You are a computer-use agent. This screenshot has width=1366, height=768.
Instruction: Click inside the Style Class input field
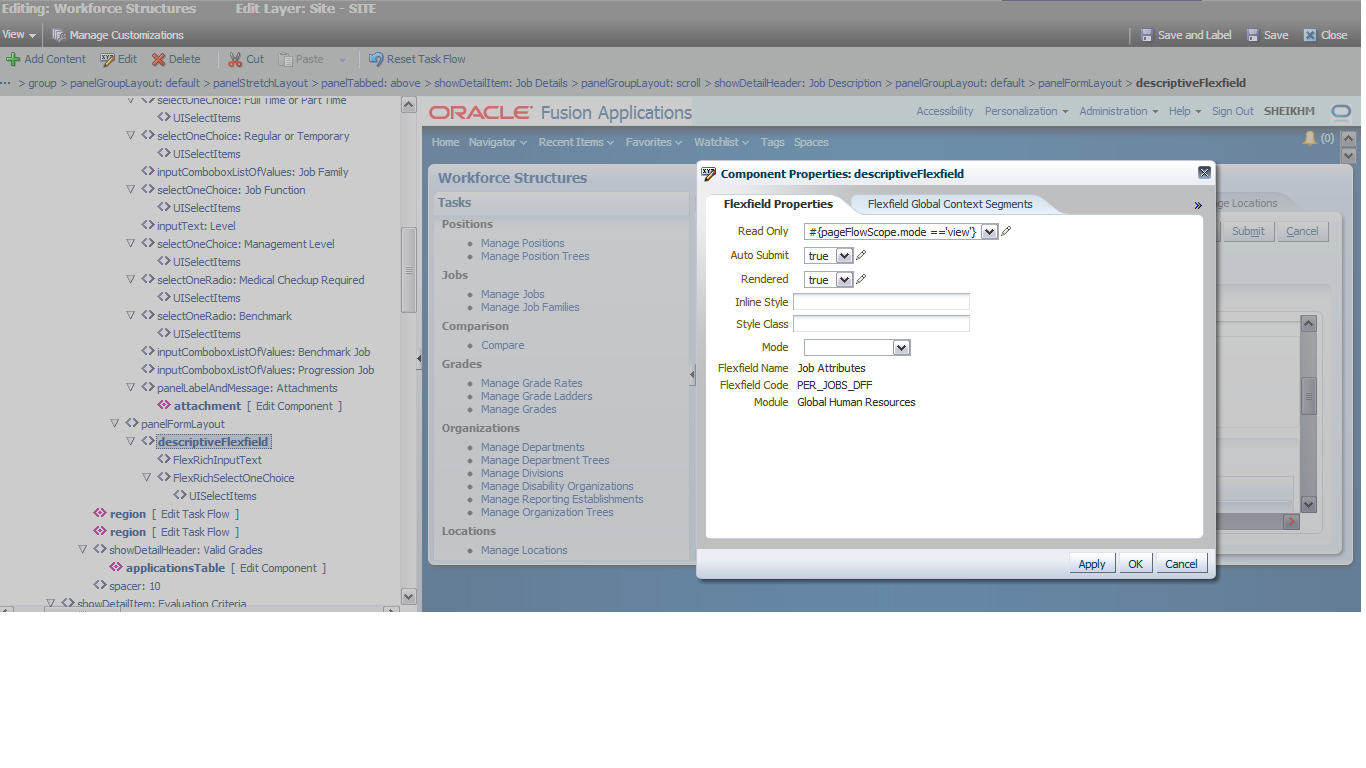pyautogui.click(x=880, y=323)
